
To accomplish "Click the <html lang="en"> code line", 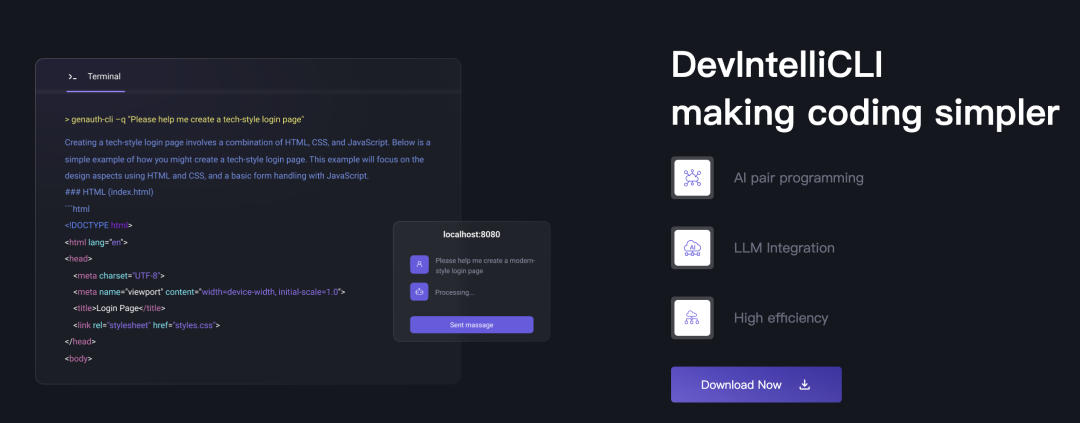I will click(96, 243).
